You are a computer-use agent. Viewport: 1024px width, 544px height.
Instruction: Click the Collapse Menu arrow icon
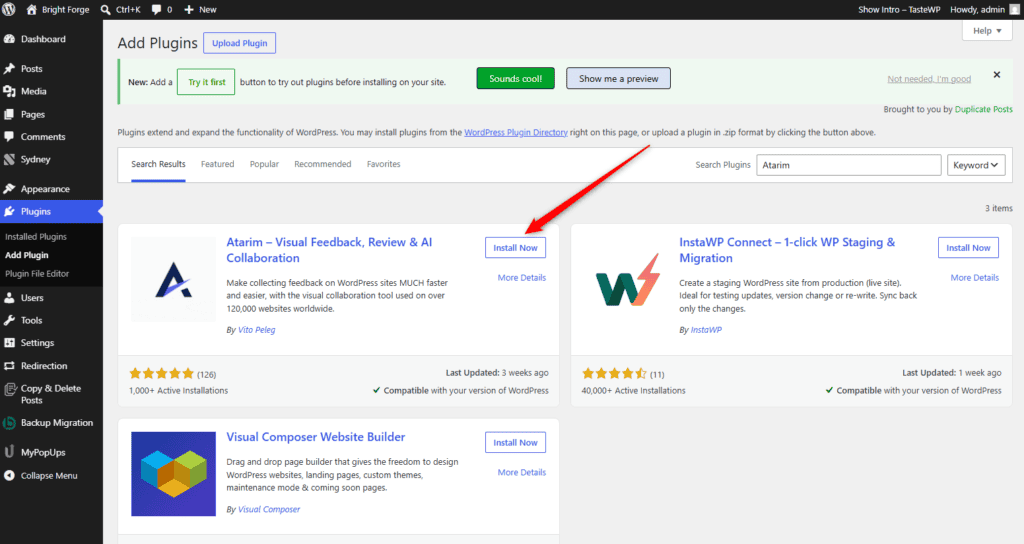pyautogui.click(x=9, y=475)
